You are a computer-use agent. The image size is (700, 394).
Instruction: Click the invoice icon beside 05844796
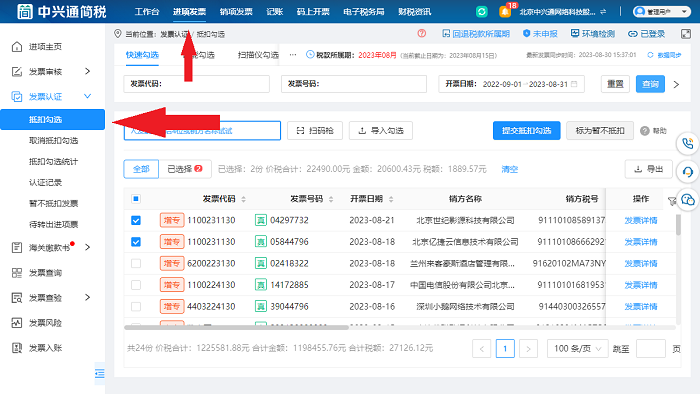coord(261,241)
